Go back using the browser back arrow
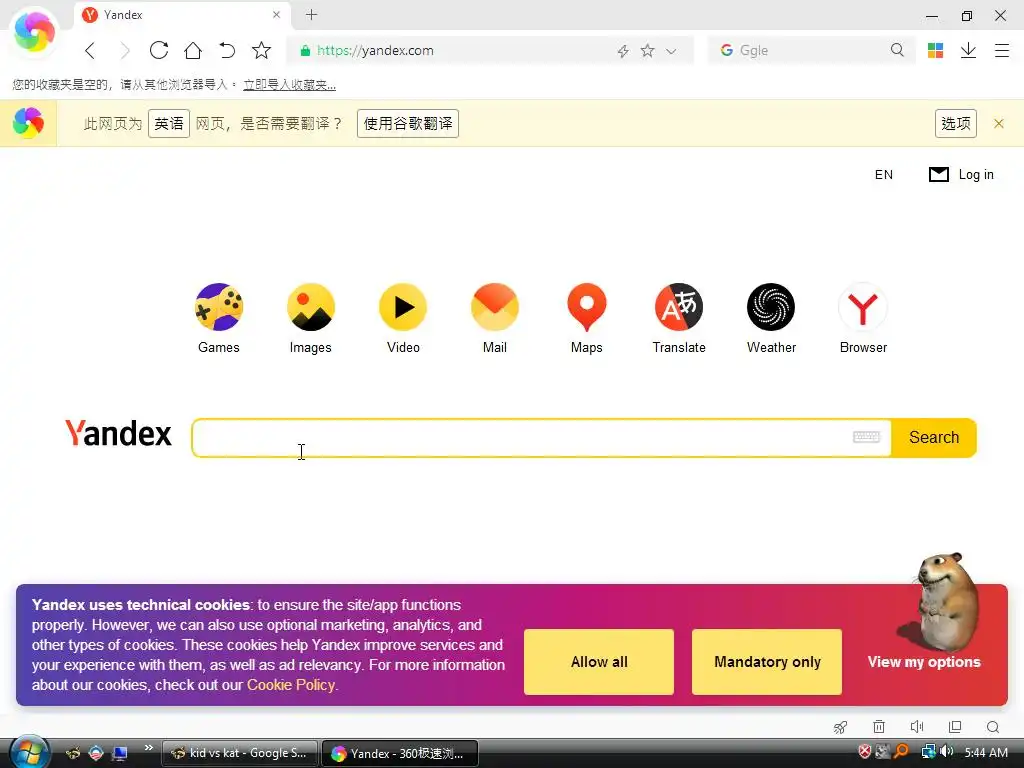Screen dimensions: 1024x768 point(91,50)
